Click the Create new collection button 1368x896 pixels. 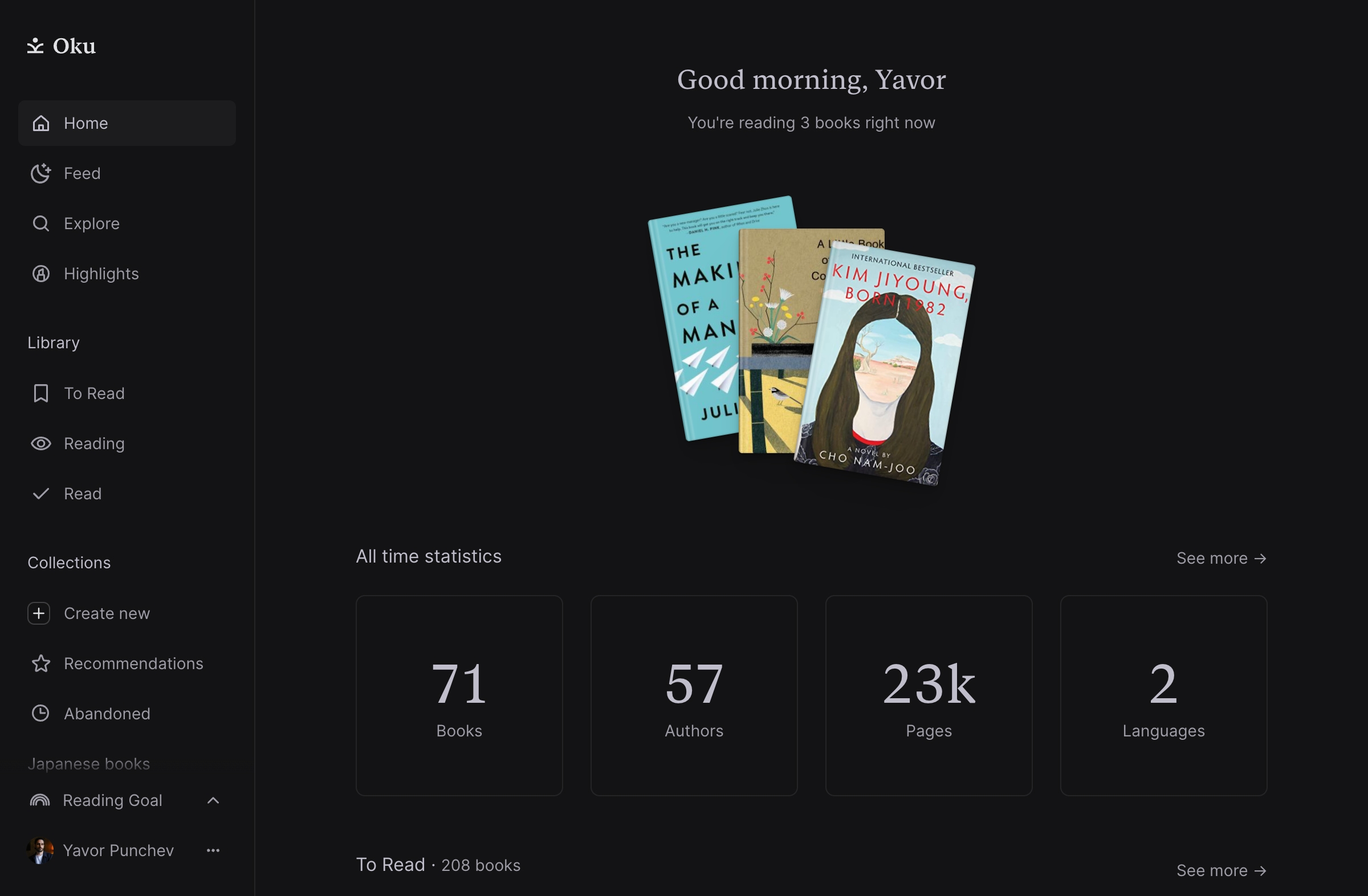(106, 613)
